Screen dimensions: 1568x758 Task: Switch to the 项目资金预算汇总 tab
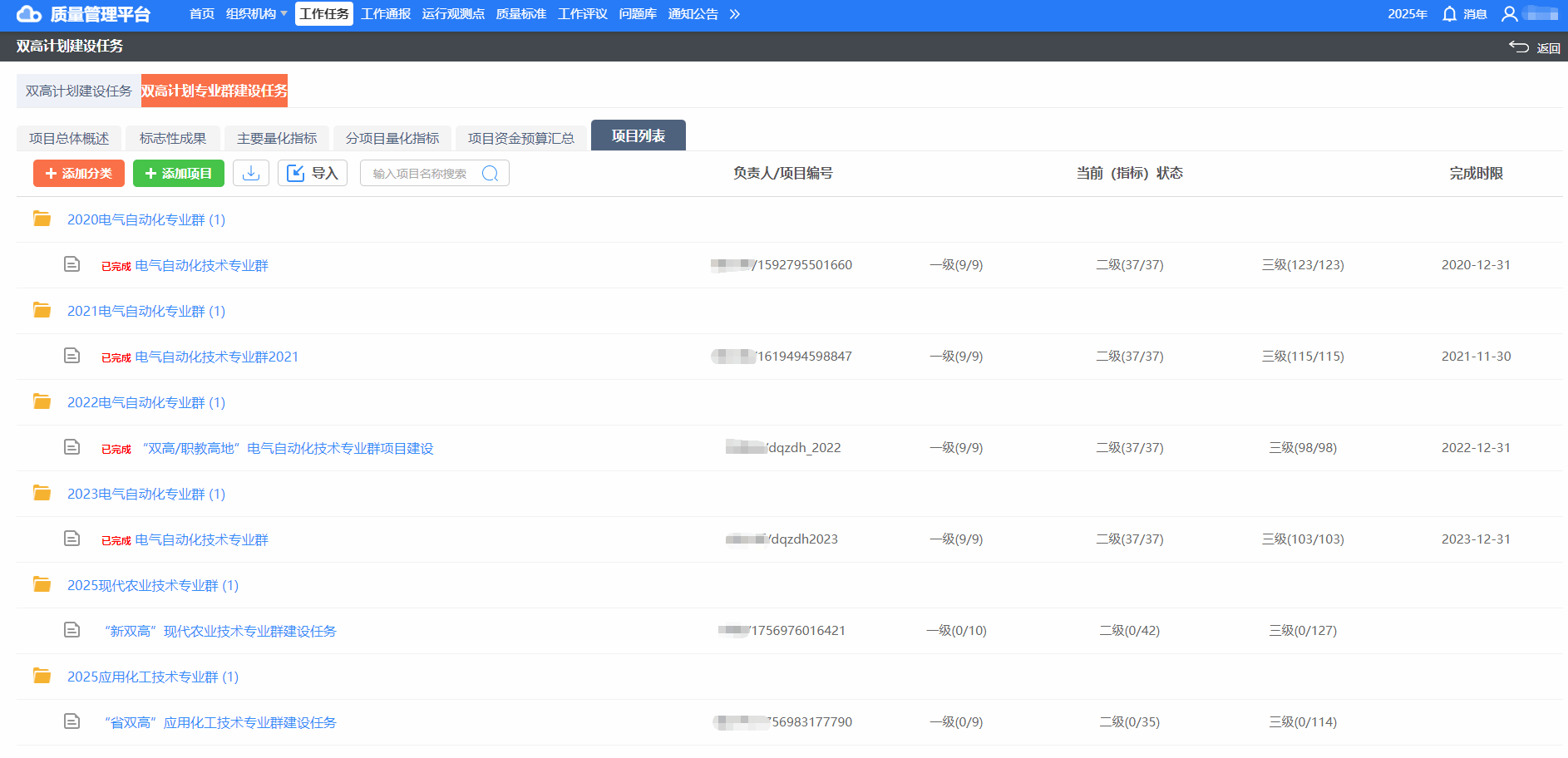pyautogui.click(x=520, y=138)
